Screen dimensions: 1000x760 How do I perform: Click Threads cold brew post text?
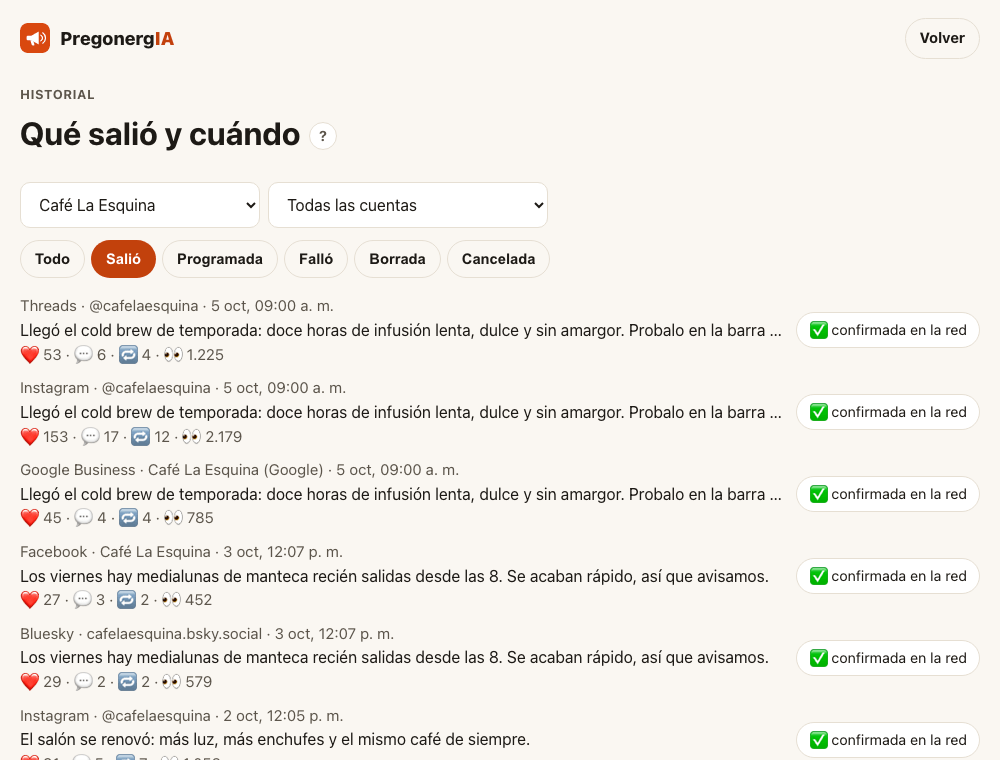[x=401, y=330]
